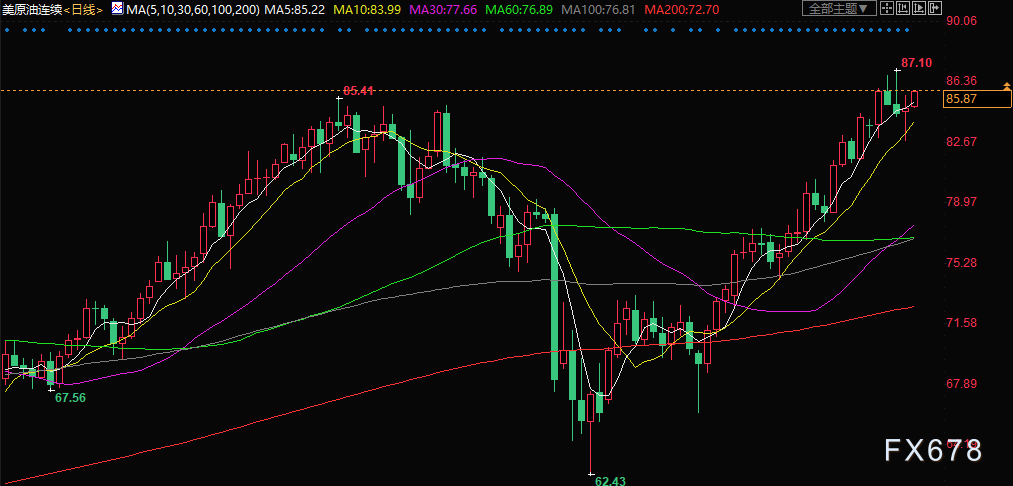1013x486 pixels.
Task: Click the current price tag 85.87
Action: (x=977, y=99)
